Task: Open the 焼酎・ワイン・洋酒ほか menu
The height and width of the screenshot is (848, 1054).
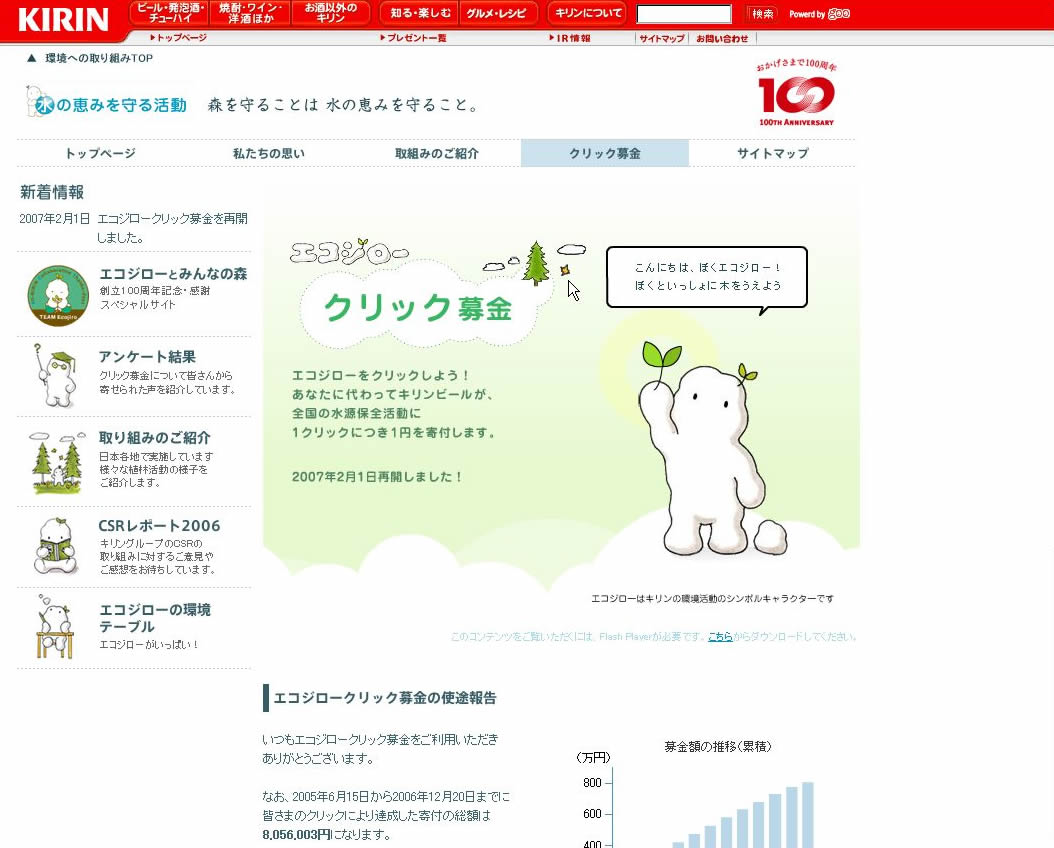Action: (x=250, y=13)
